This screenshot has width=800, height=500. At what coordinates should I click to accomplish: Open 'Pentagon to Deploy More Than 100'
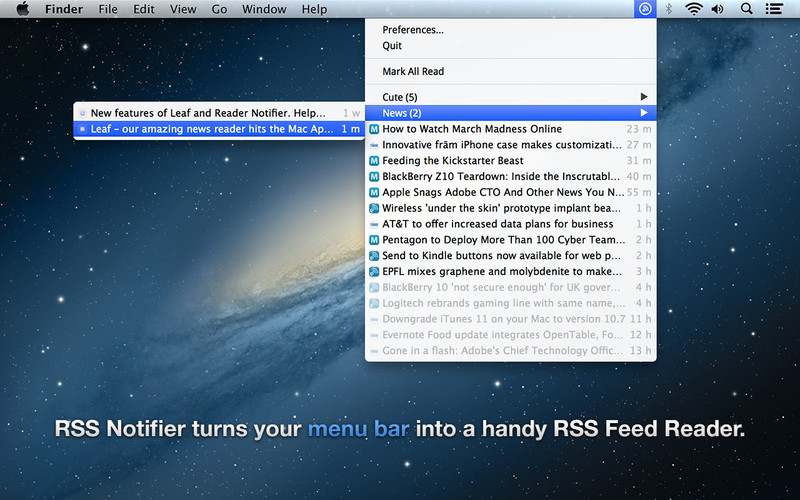pos(511,240)
